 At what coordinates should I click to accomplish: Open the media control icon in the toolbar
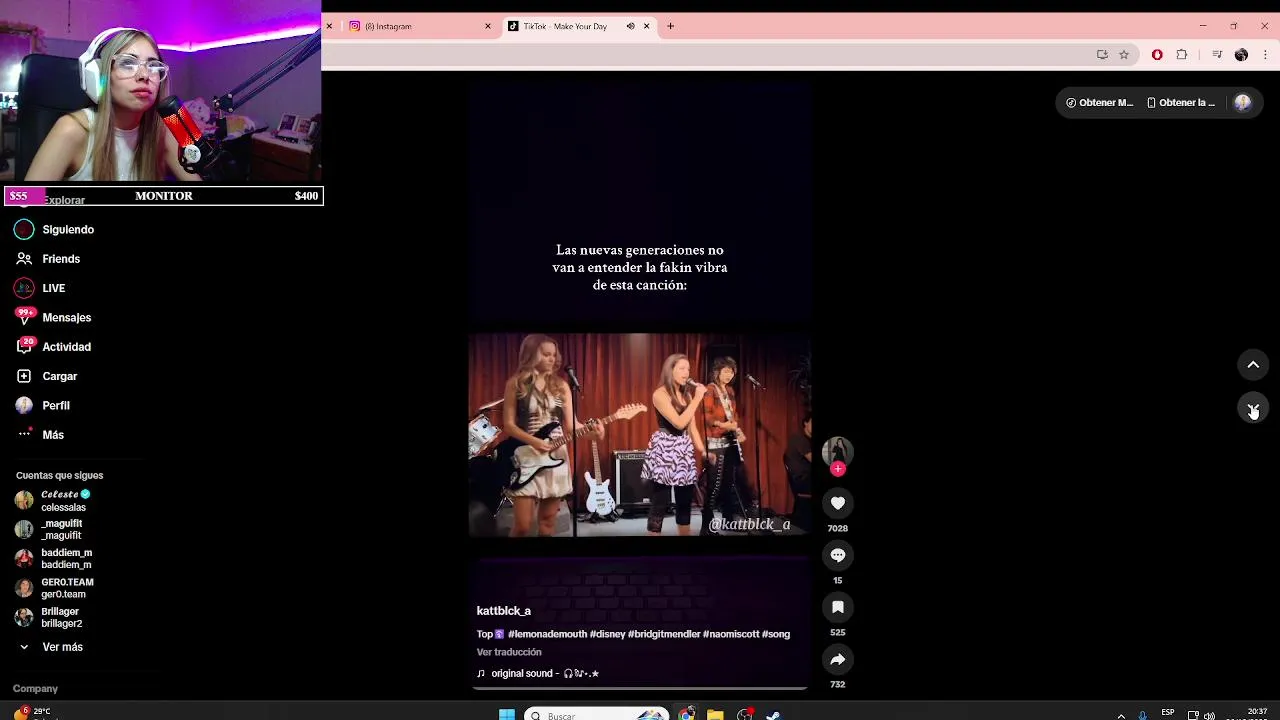tap(1217, 55)
